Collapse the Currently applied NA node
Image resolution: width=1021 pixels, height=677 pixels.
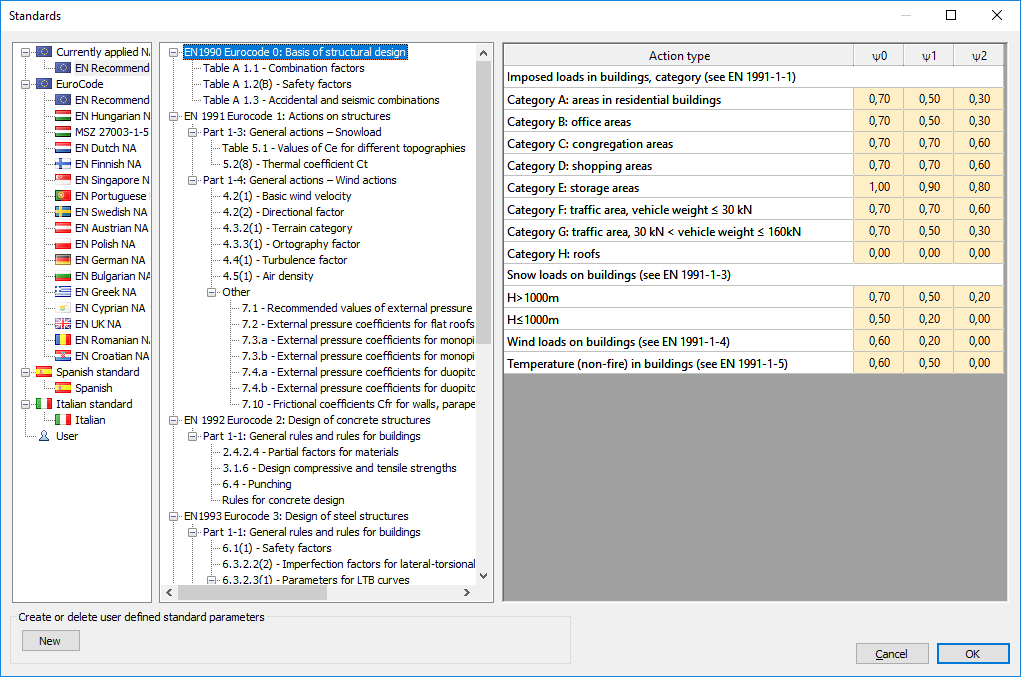pyautogui.click(x=25, y=52)
